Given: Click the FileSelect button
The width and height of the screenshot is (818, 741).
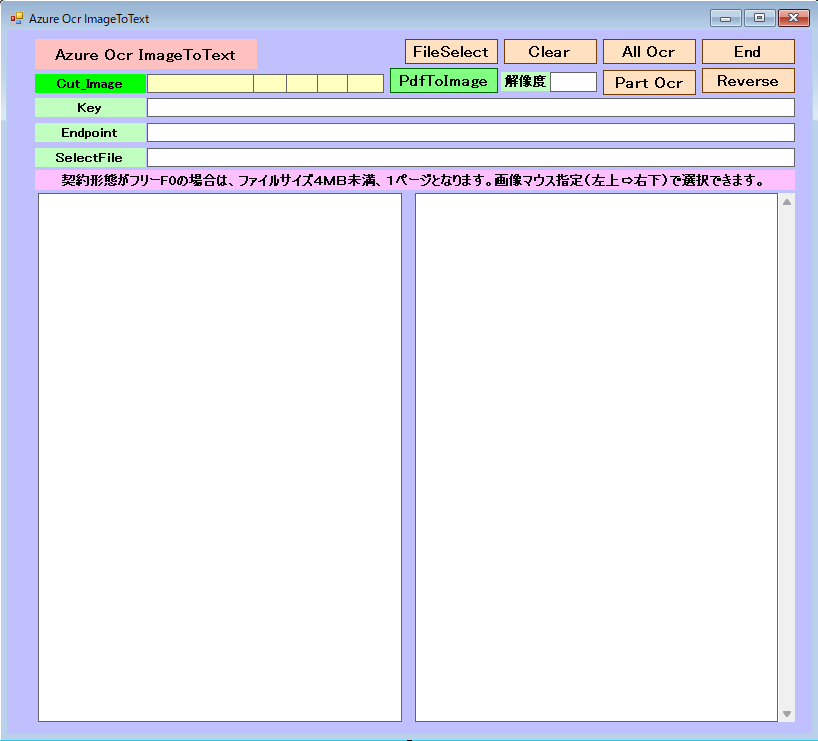Looking at the screenshot, I should (451, 52).
